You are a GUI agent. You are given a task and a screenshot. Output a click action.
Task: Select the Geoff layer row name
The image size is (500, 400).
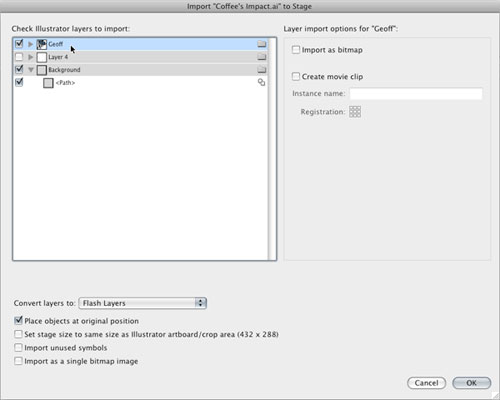[x=55, y=44]
